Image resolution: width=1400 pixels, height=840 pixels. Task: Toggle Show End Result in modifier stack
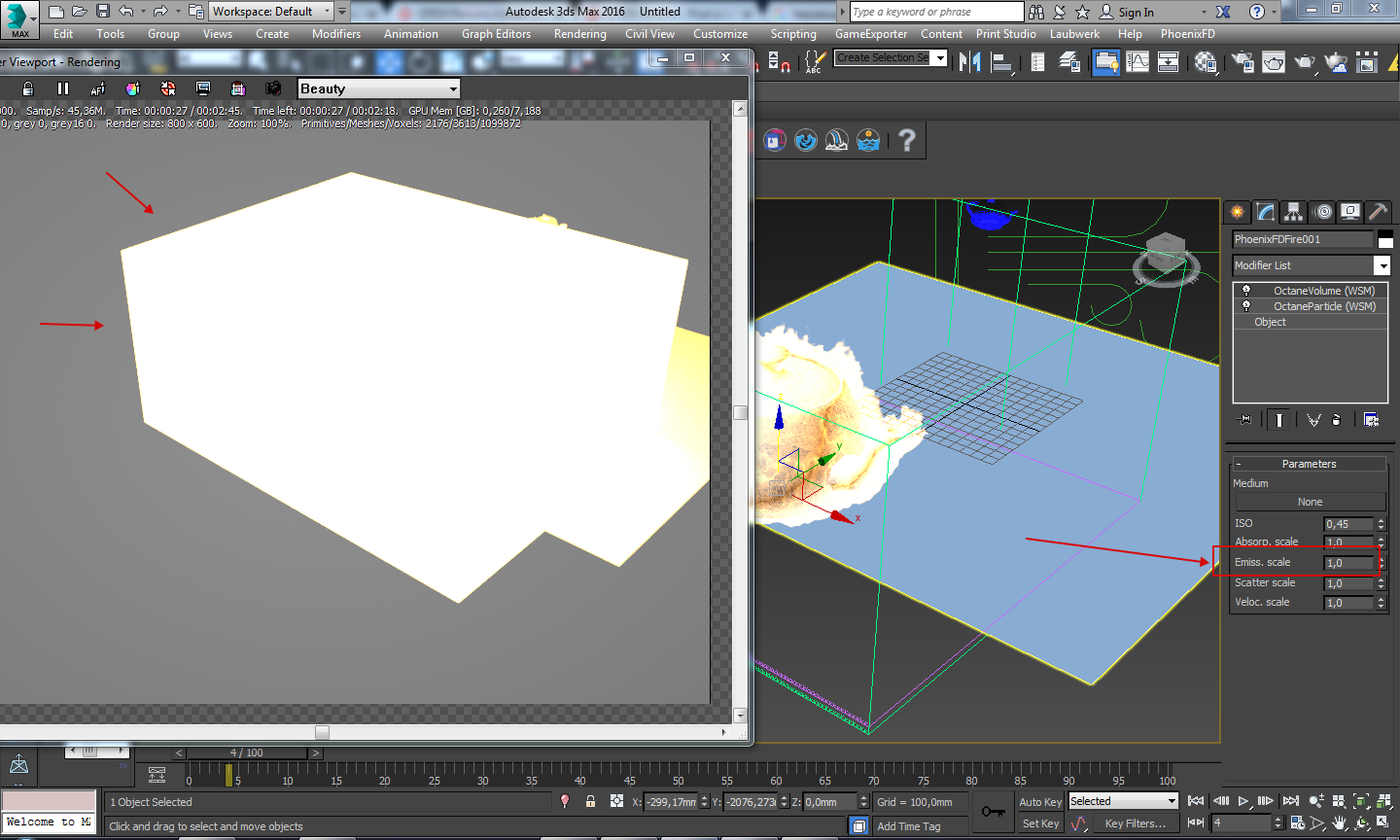click(1279, 420)
